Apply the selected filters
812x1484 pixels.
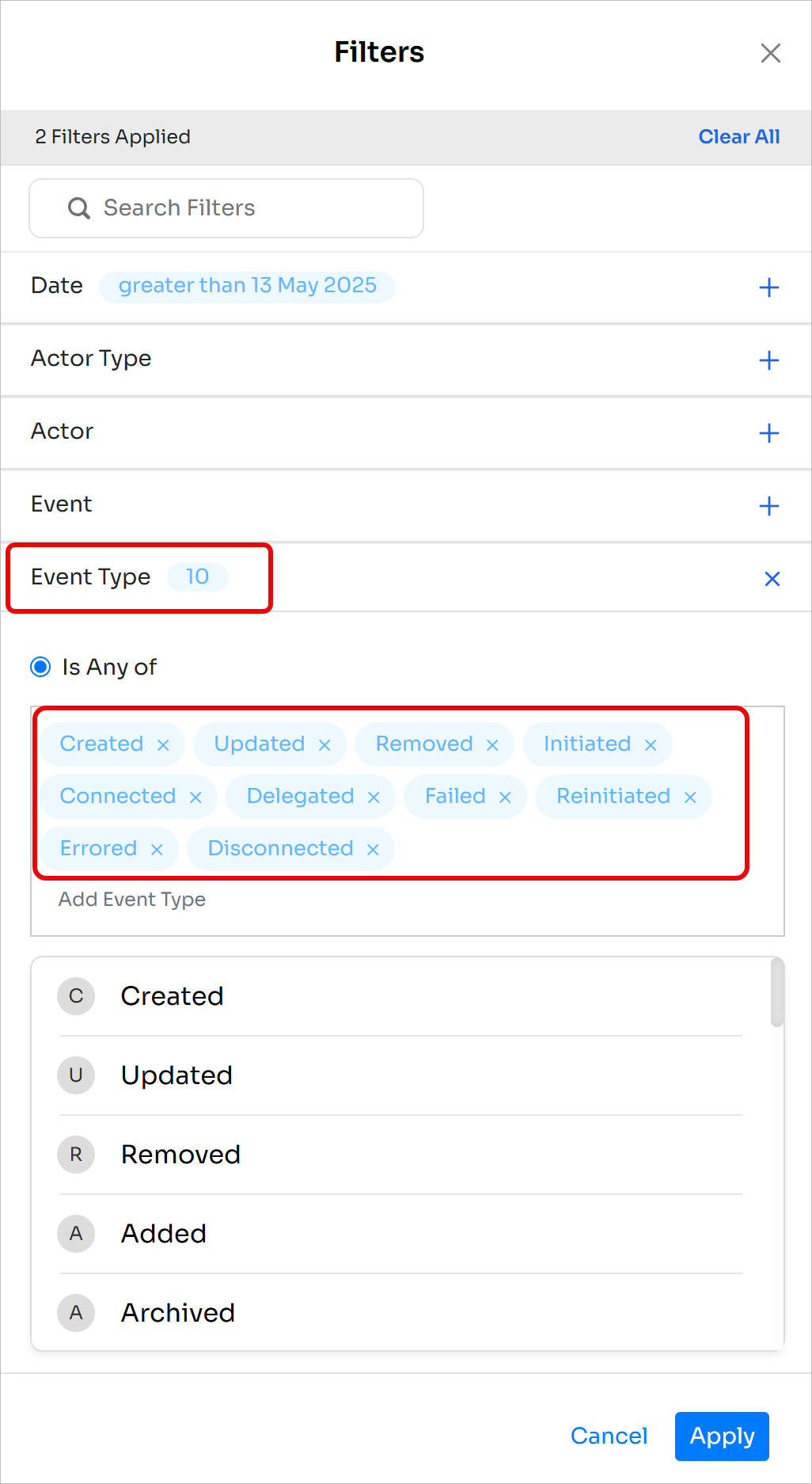(x=722, y=1436)
